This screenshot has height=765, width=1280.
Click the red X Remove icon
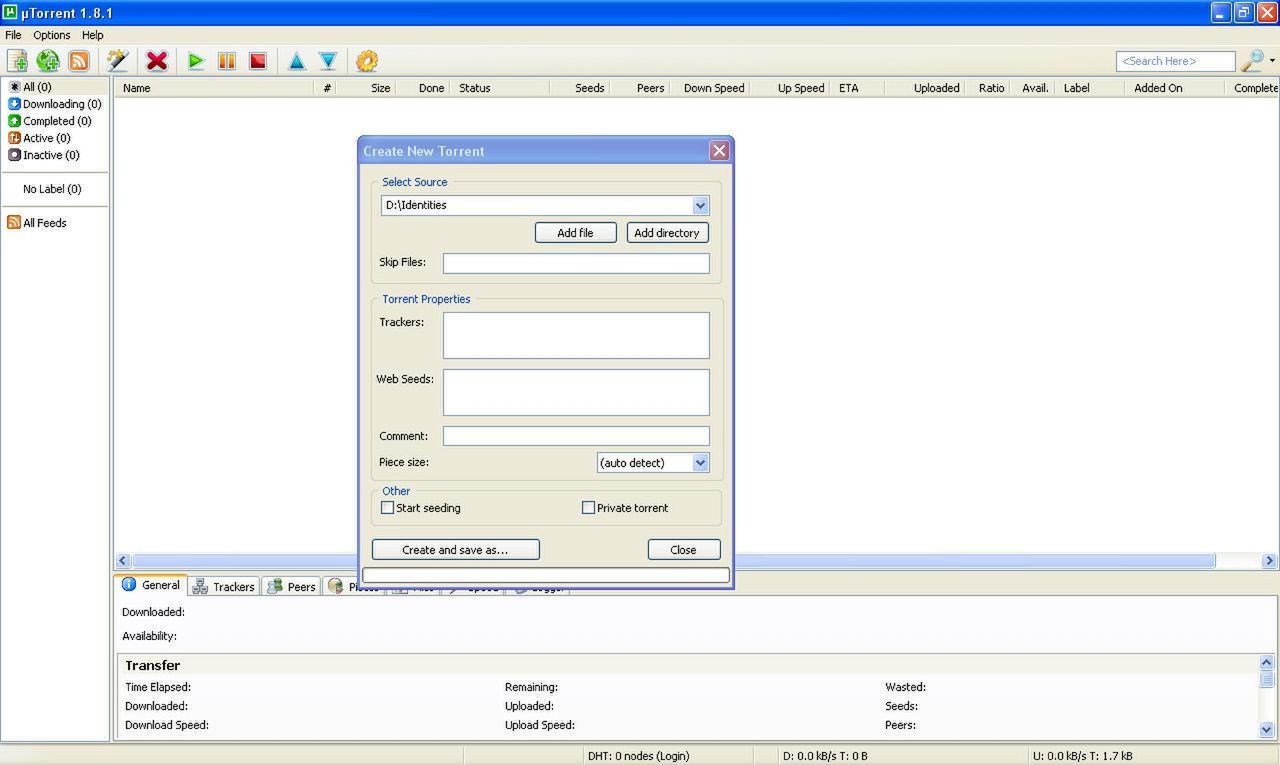(157, 61)
